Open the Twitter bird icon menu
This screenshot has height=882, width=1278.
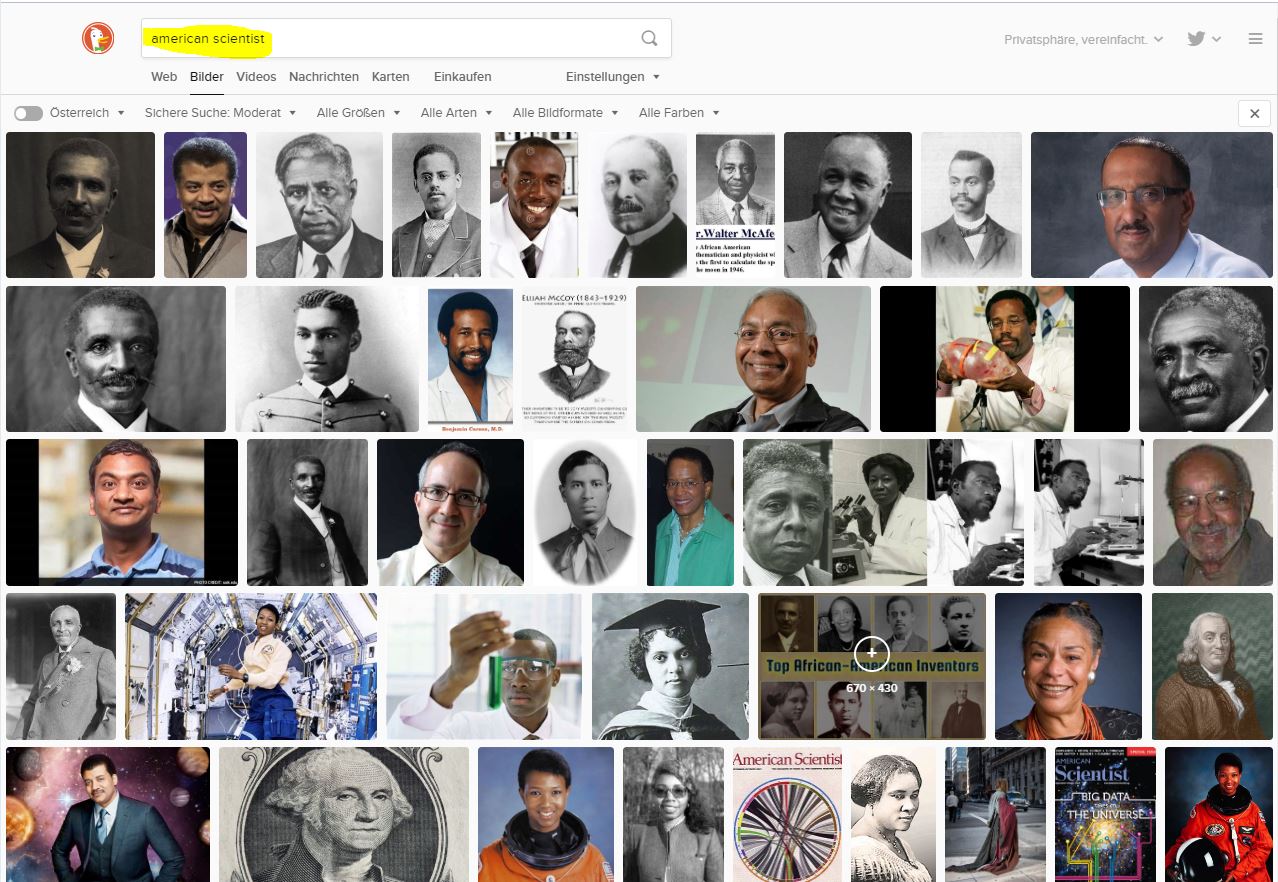[x=1204, y=39]
